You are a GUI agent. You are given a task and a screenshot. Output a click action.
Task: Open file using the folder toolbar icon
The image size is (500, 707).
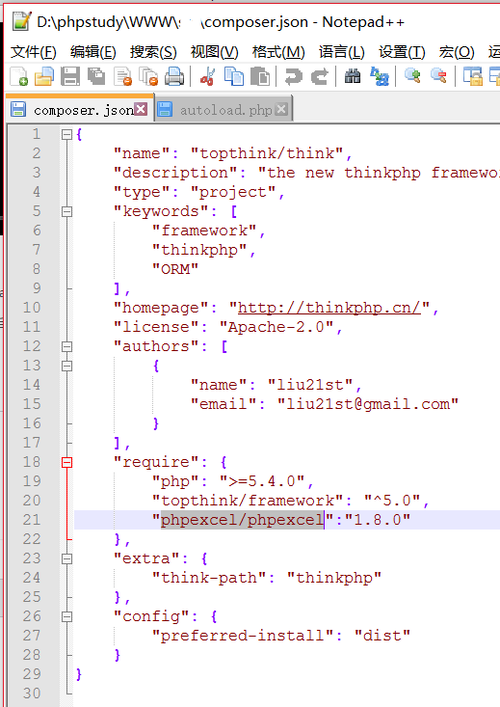pos(44,76)
